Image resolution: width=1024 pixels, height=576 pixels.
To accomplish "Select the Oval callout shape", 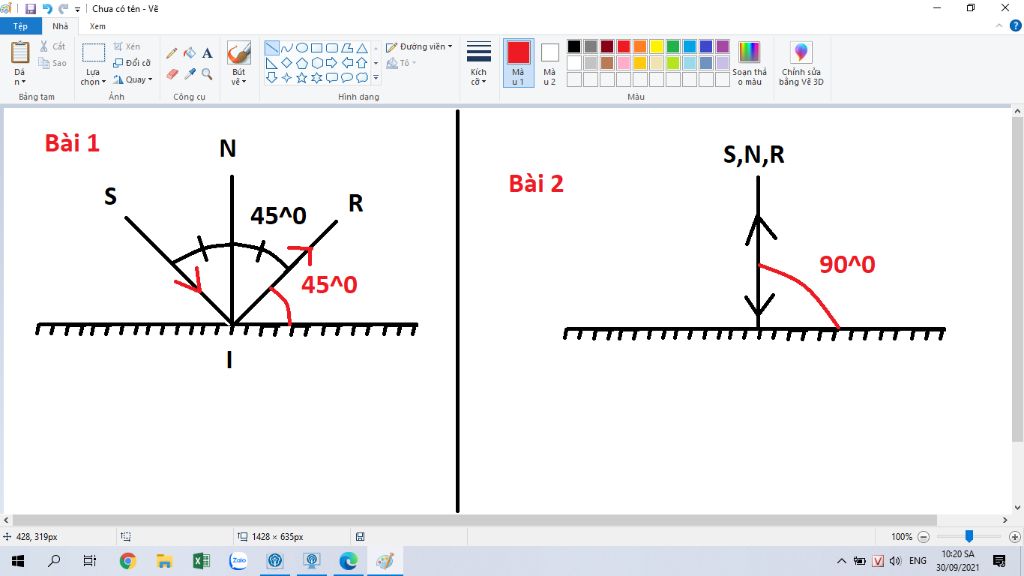I will tap(347, 78).
